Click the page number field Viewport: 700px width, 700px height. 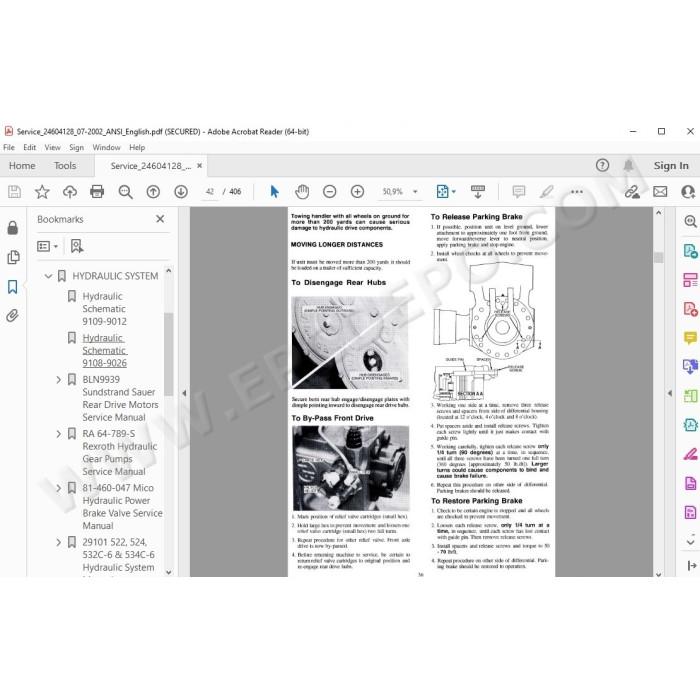pyautogui.click(x=209, y=192)
